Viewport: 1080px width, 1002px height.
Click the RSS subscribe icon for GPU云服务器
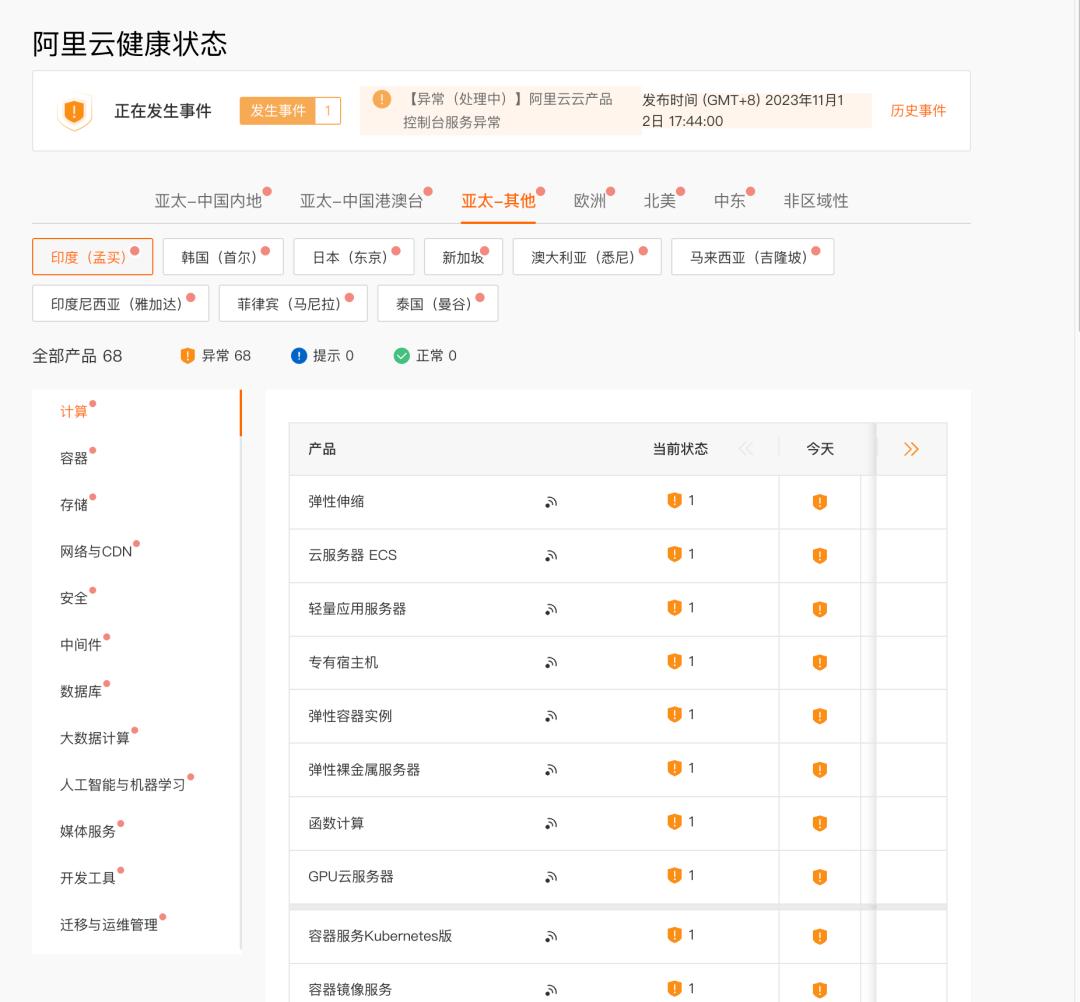tap(551, 877)
